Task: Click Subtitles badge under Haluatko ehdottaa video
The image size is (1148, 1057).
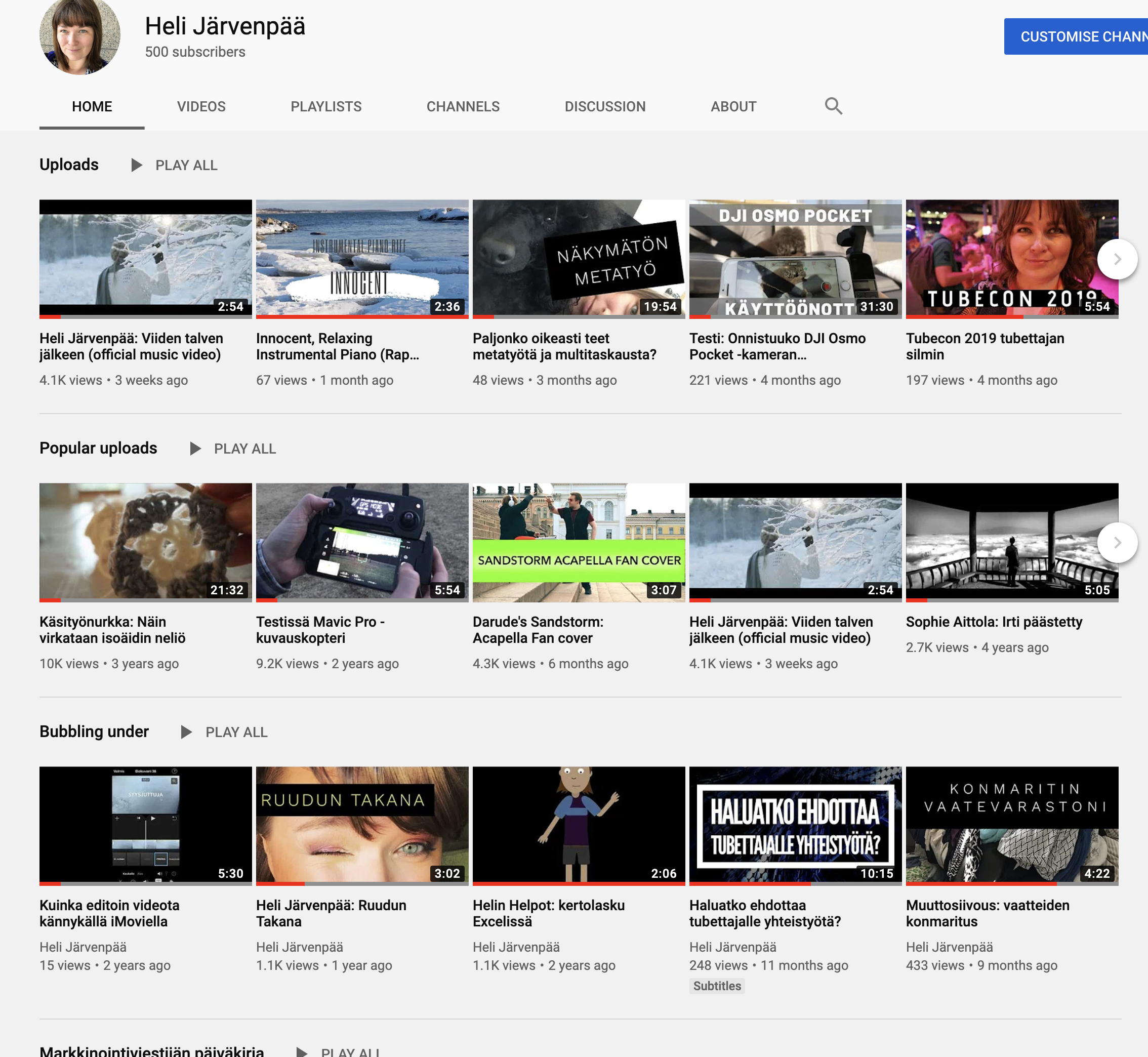Action: (716, 986)
